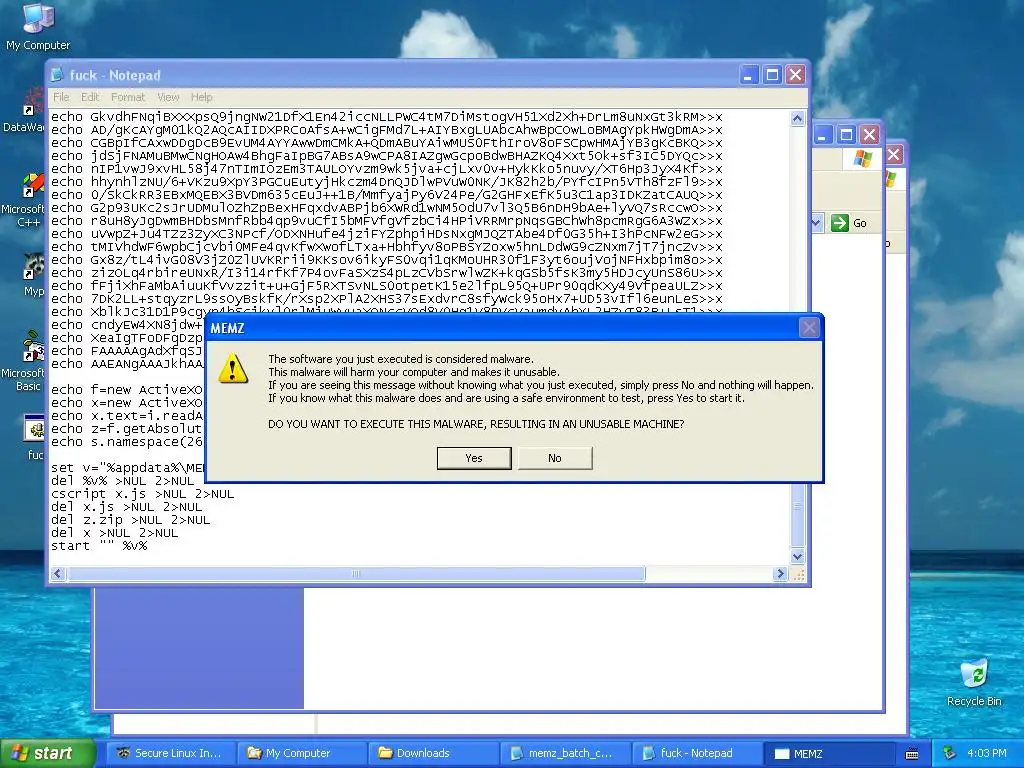Click the 4:03 PM clock
This screenshot has width=1024, height=768.
point(987,754)
